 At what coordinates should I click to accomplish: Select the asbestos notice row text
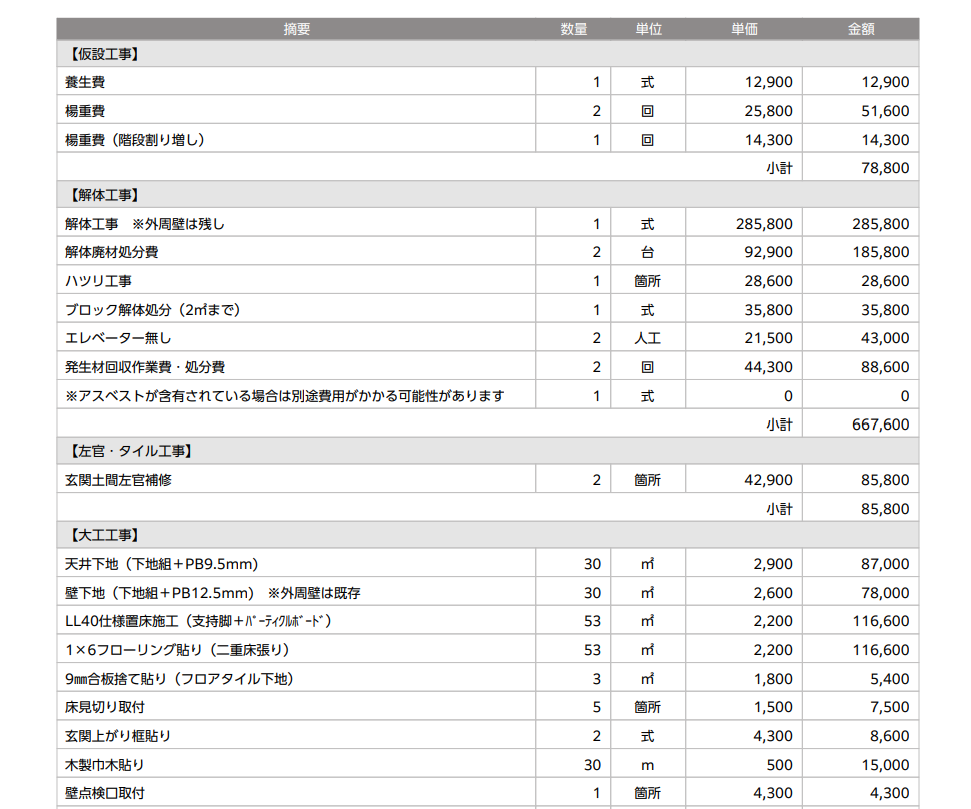click(285, 396)
